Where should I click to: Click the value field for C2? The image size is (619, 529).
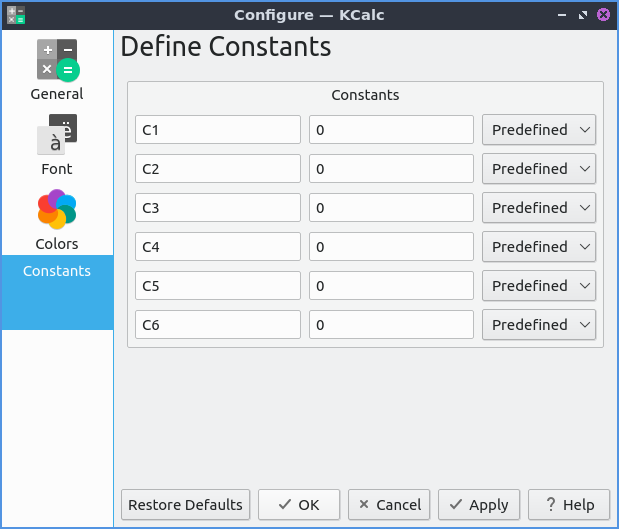point(391,169)
